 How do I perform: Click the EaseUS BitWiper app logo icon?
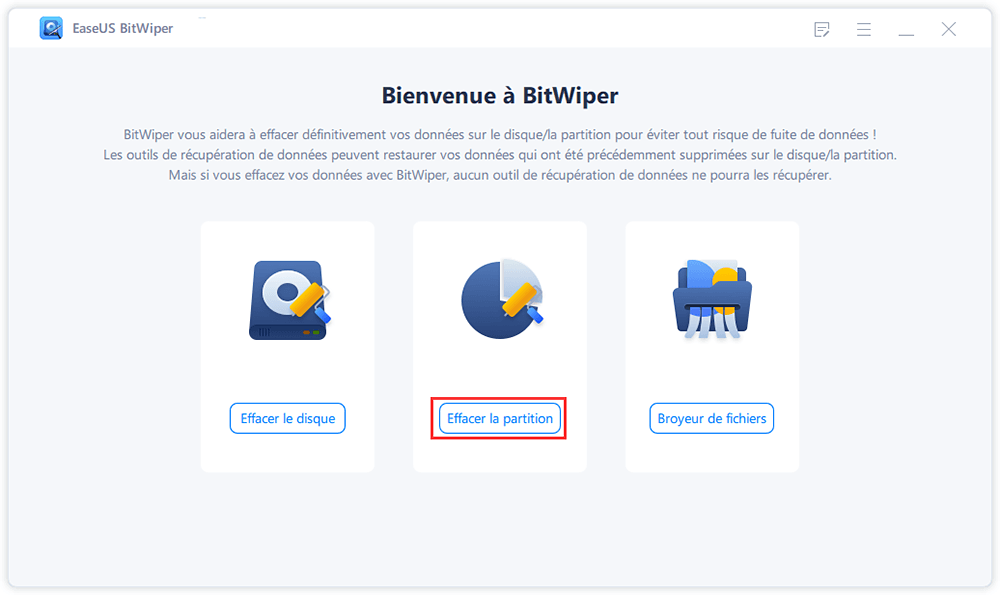[51, 27]
